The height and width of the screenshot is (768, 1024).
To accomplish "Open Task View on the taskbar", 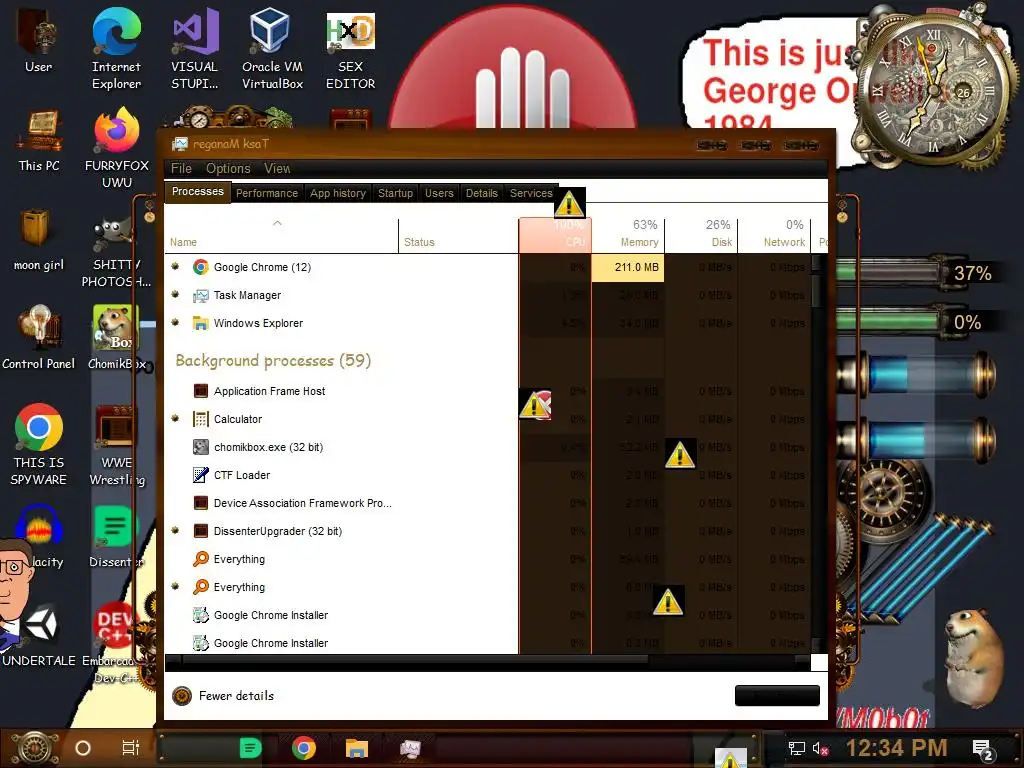I will [x=131, y=748].
